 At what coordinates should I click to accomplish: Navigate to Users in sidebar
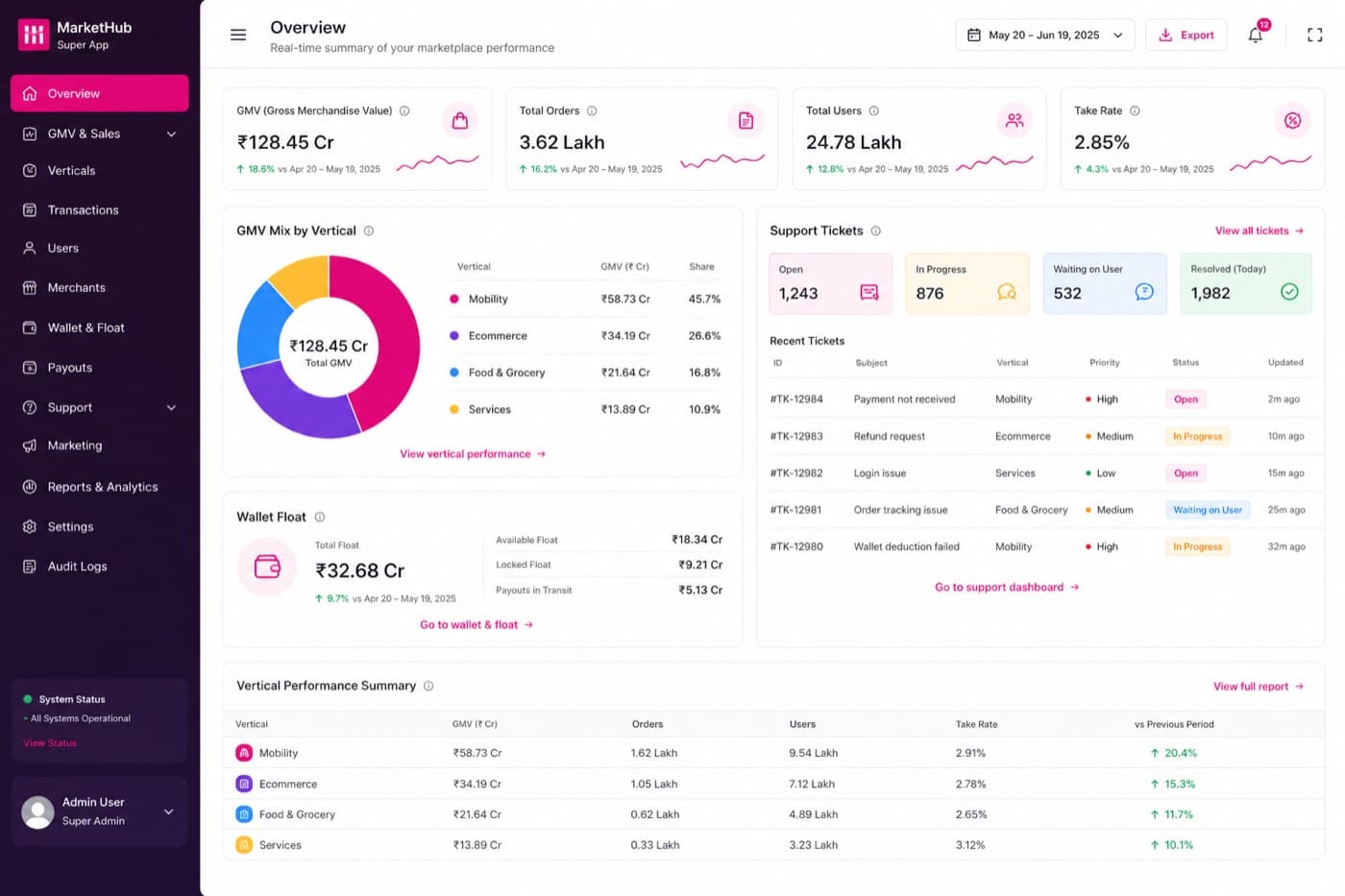point(100,248)
